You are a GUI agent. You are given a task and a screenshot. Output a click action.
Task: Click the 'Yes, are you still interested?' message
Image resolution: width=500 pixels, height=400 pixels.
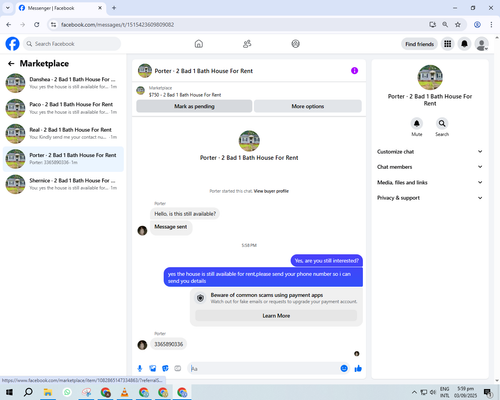coord(327,261)
